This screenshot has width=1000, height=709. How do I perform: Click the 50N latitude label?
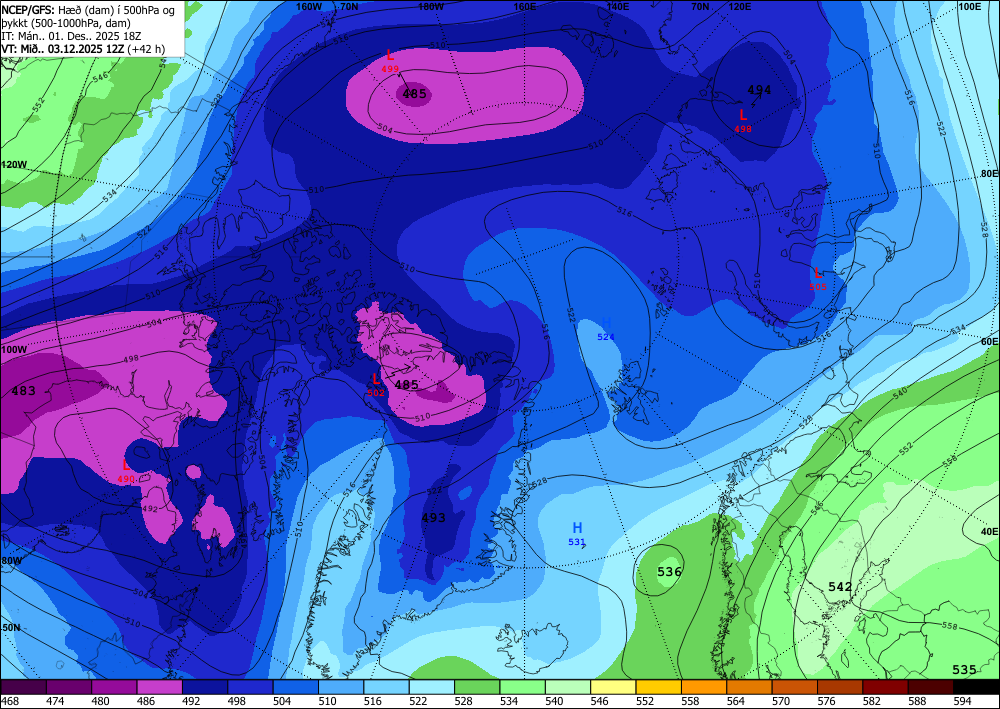pos(10,628)
